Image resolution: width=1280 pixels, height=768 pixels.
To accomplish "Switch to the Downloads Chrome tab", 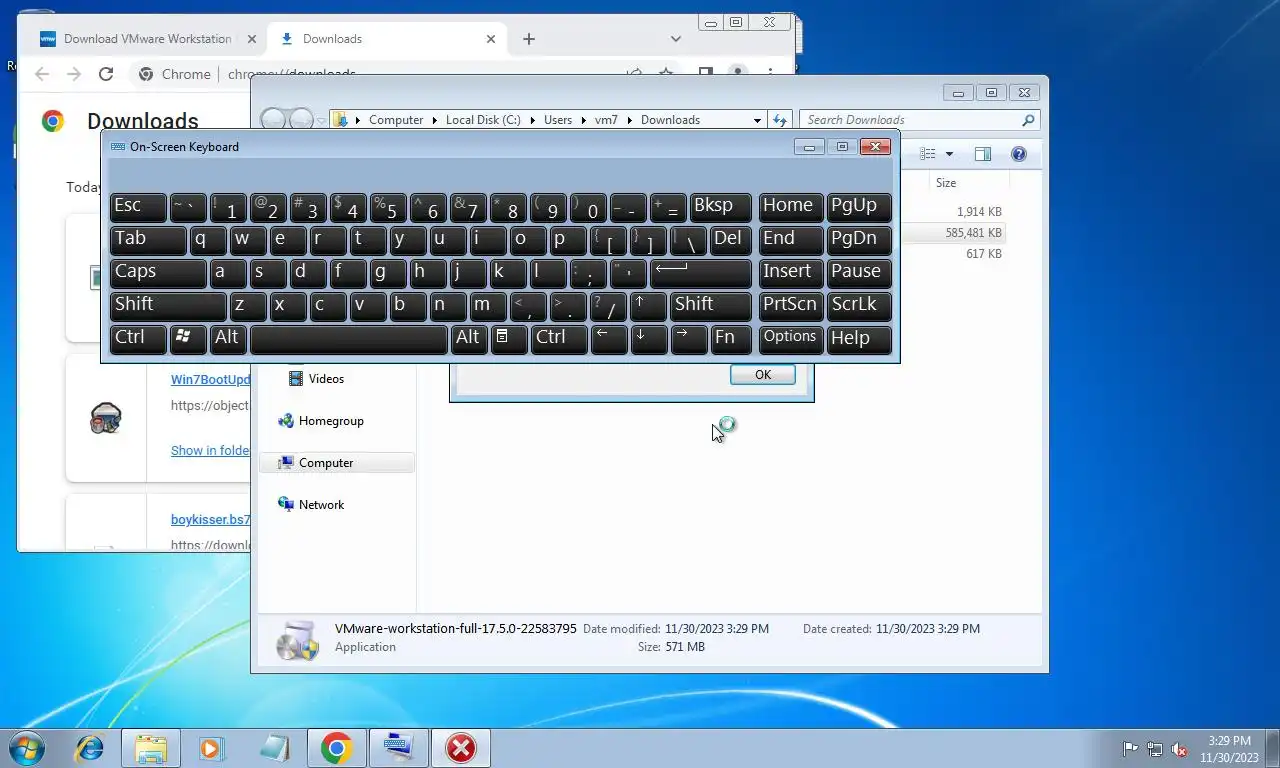I will (387, 39).
